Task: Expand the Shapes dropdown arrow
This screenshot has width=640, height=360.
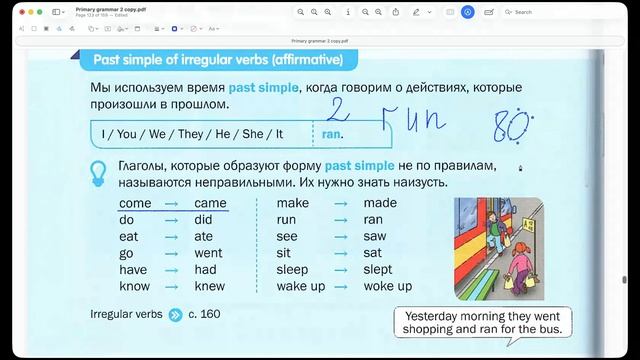Action: 97,29
